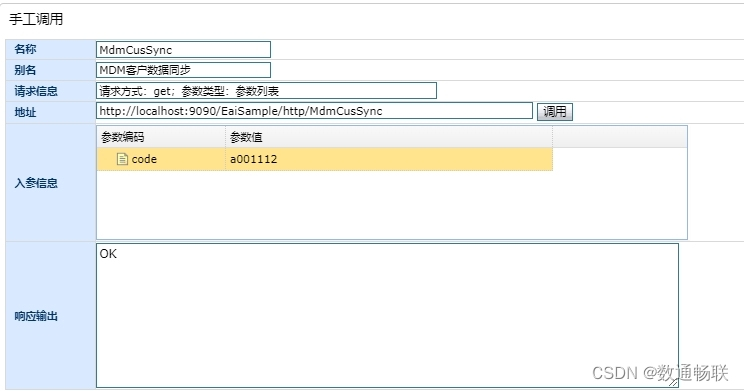Click the 名称 label

(x=25, y=49)
